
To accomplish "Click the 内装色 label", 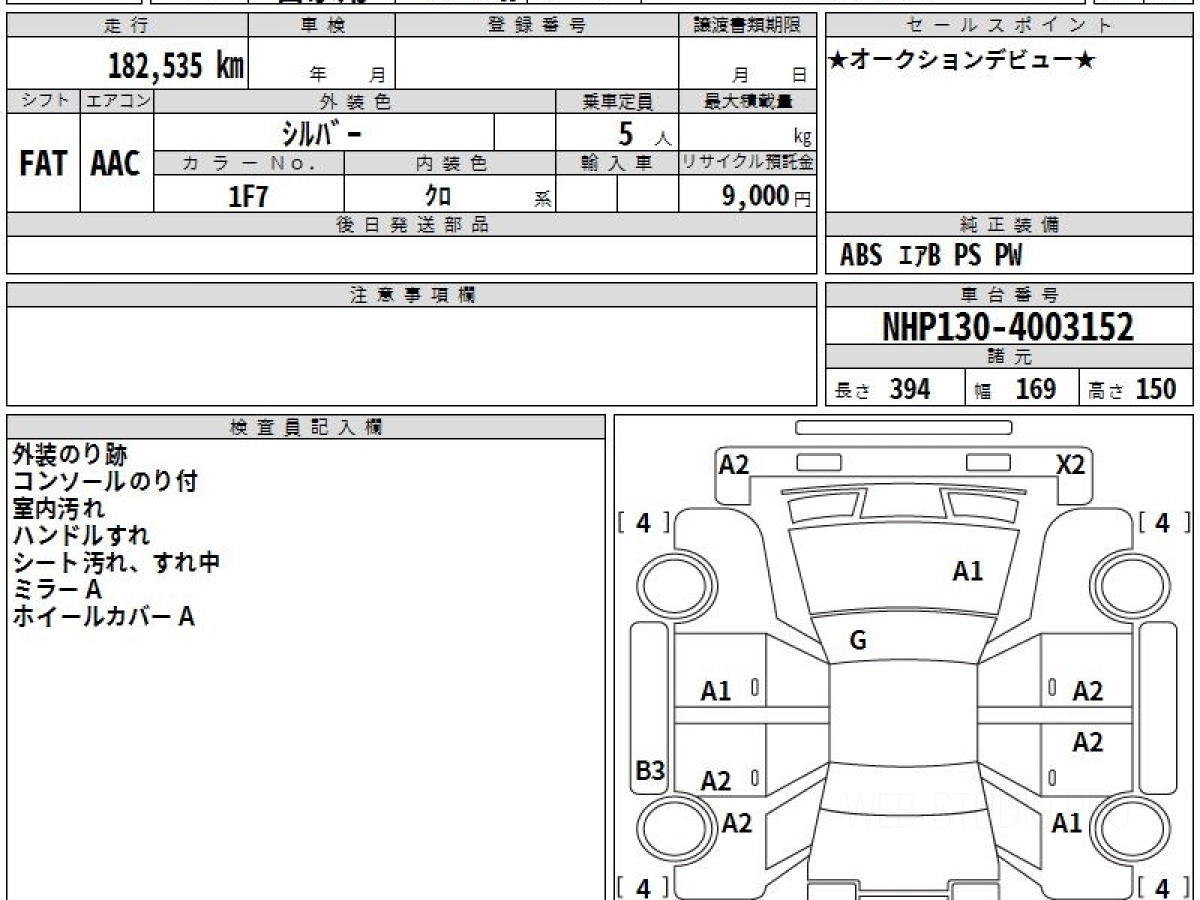I will (x=450, y=163).
